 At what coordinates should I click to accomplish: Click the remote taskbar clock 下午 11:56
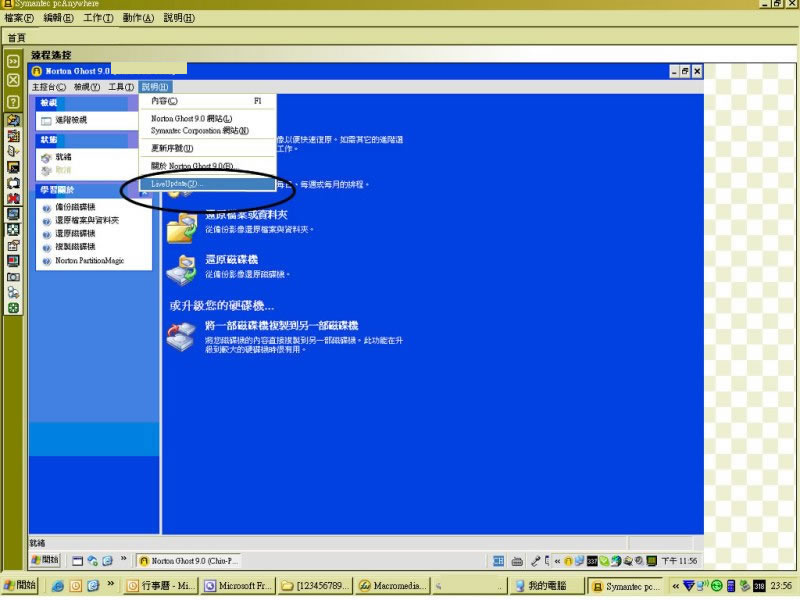[679, 561]
